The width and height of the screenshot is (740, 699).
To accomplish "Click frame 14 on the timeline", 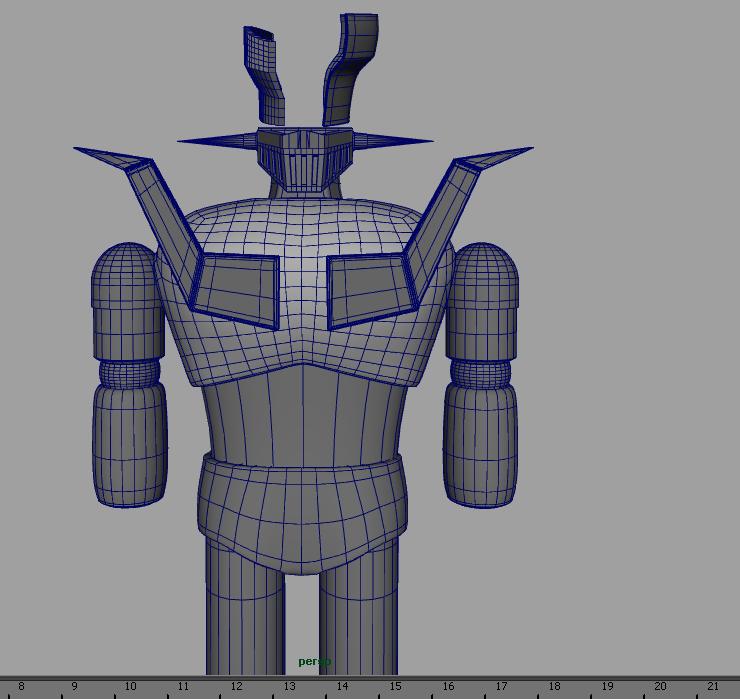I will click(x=342, y=686).
